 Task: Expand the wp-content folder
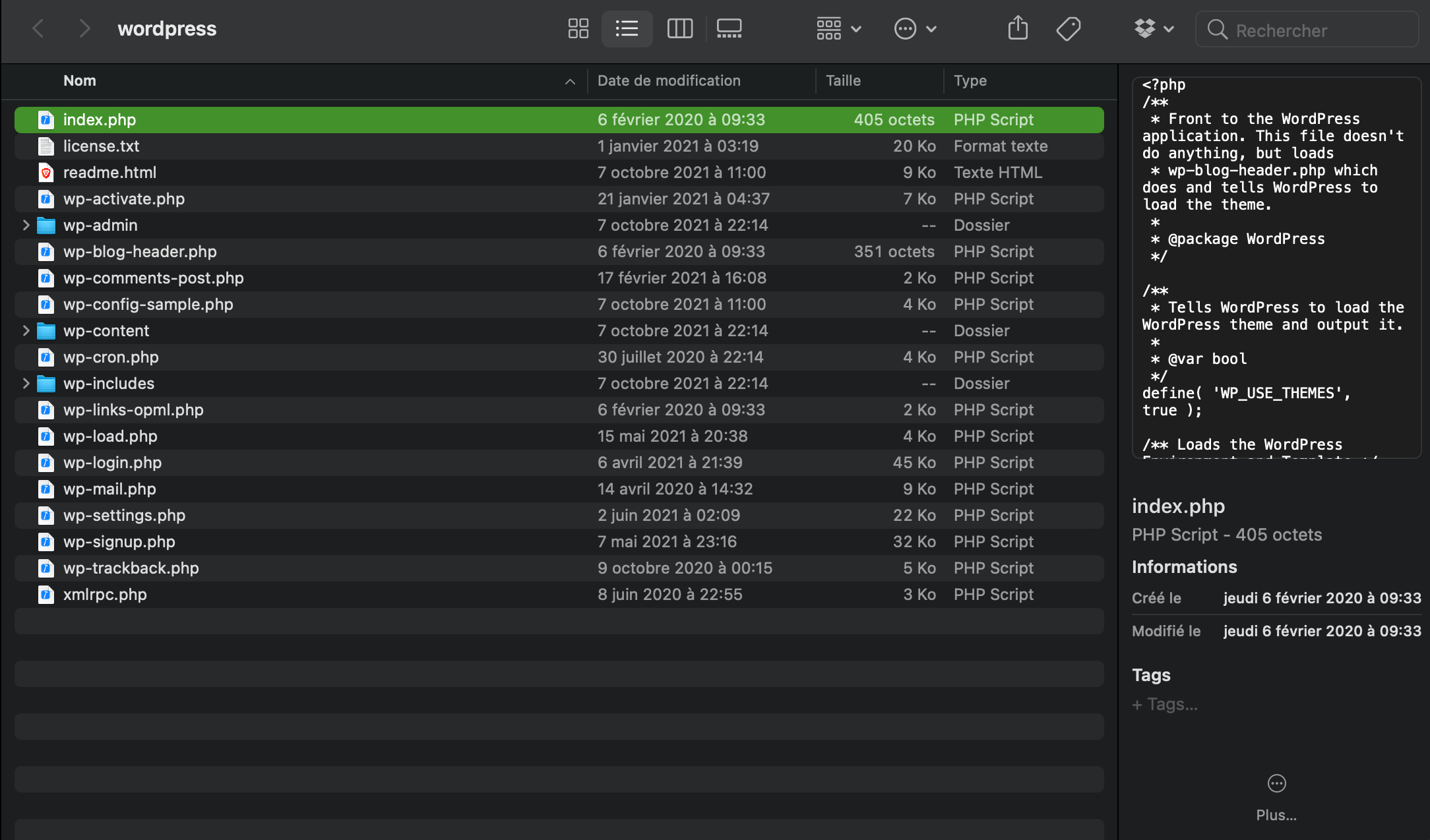[26, 330]
